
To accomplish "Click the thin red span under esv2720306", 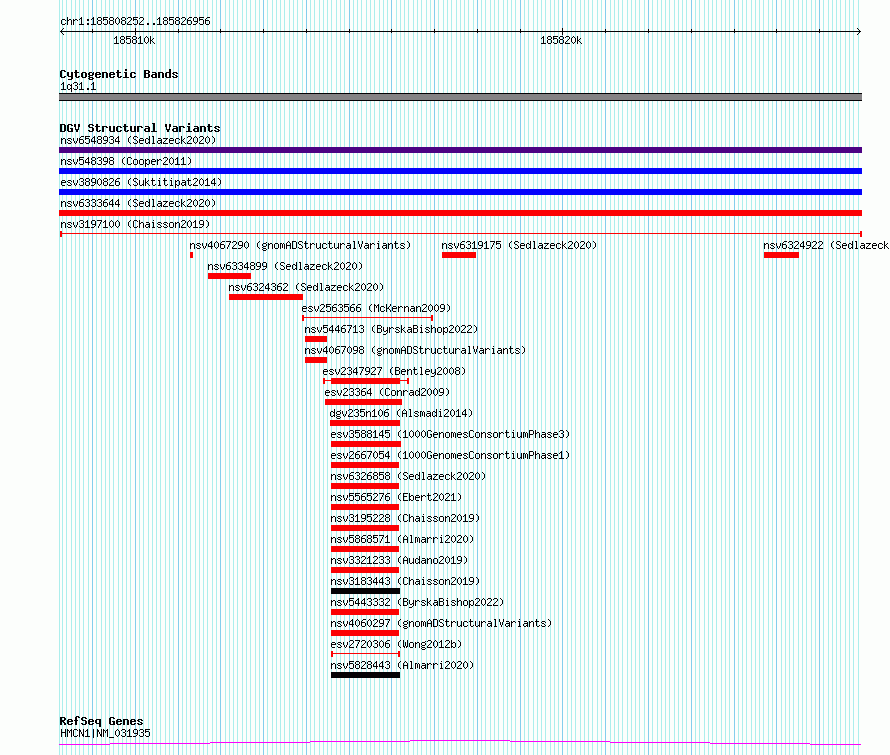I will [366, 654].
